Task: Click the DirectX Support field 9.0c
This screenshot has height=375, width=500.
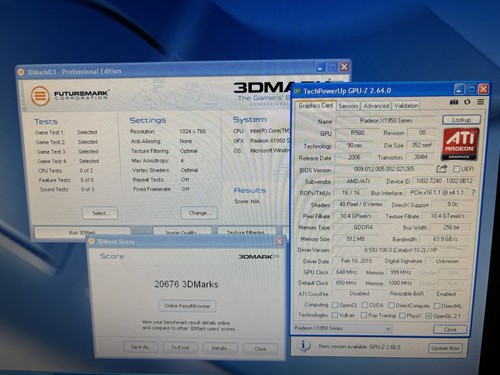Action: (452, 204)
